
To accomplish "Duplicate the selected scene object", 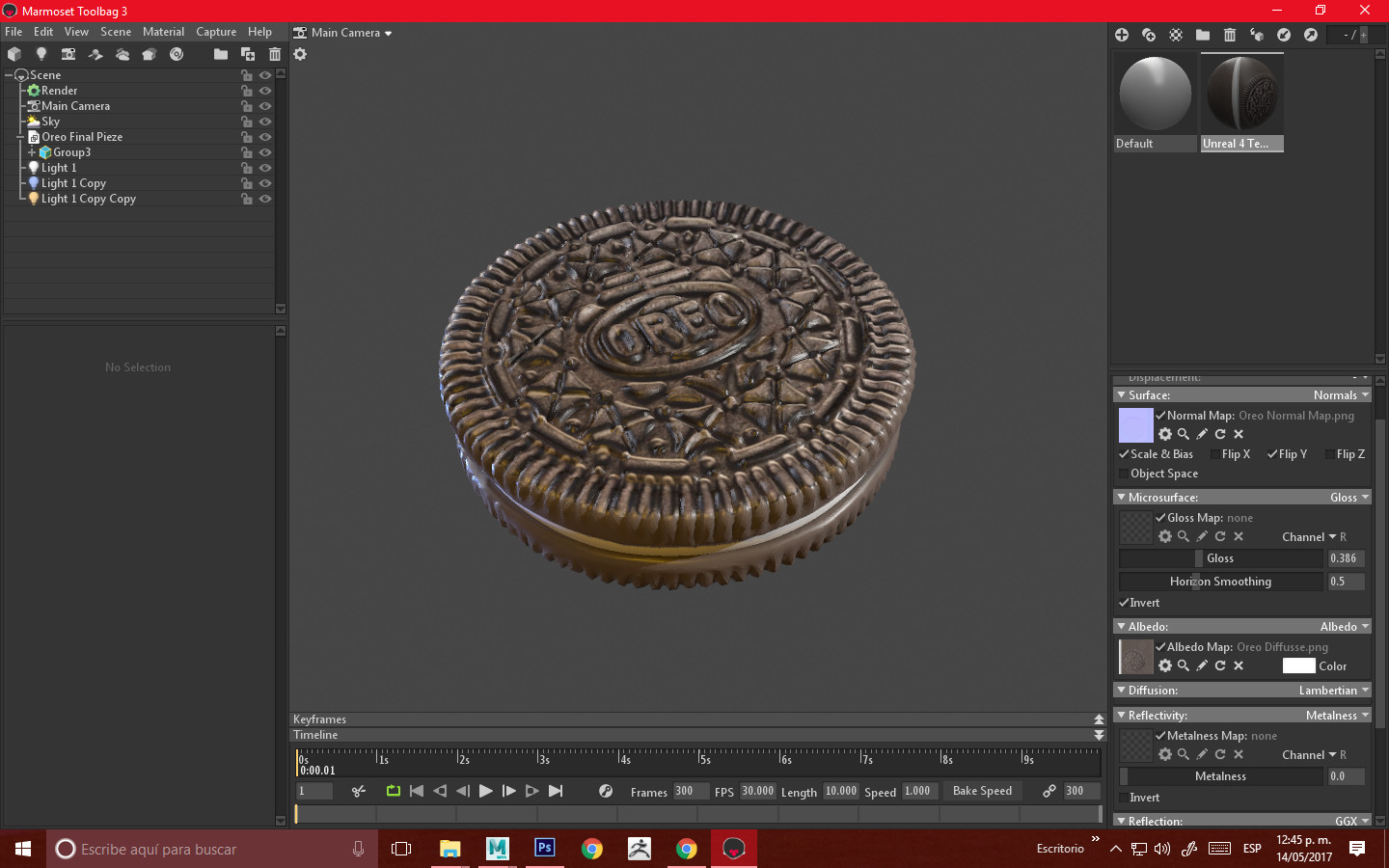I will [248, 54].
